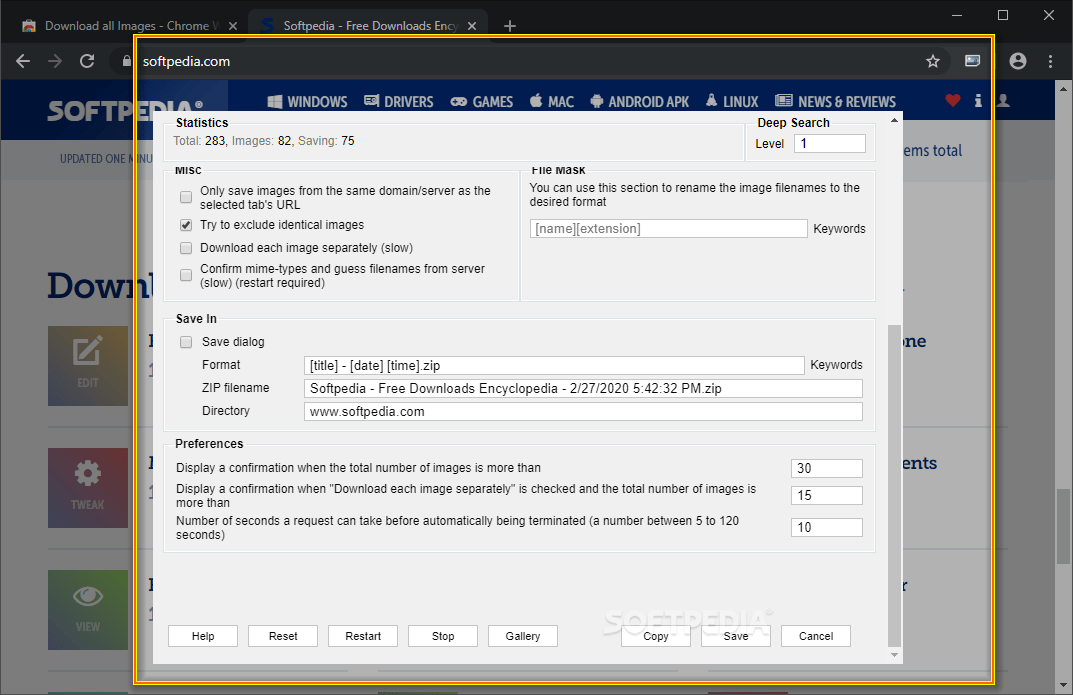The height and width of the screenshot is (695, 1073).
Task: Click the Directory field
Action: [x=583, y=412]
